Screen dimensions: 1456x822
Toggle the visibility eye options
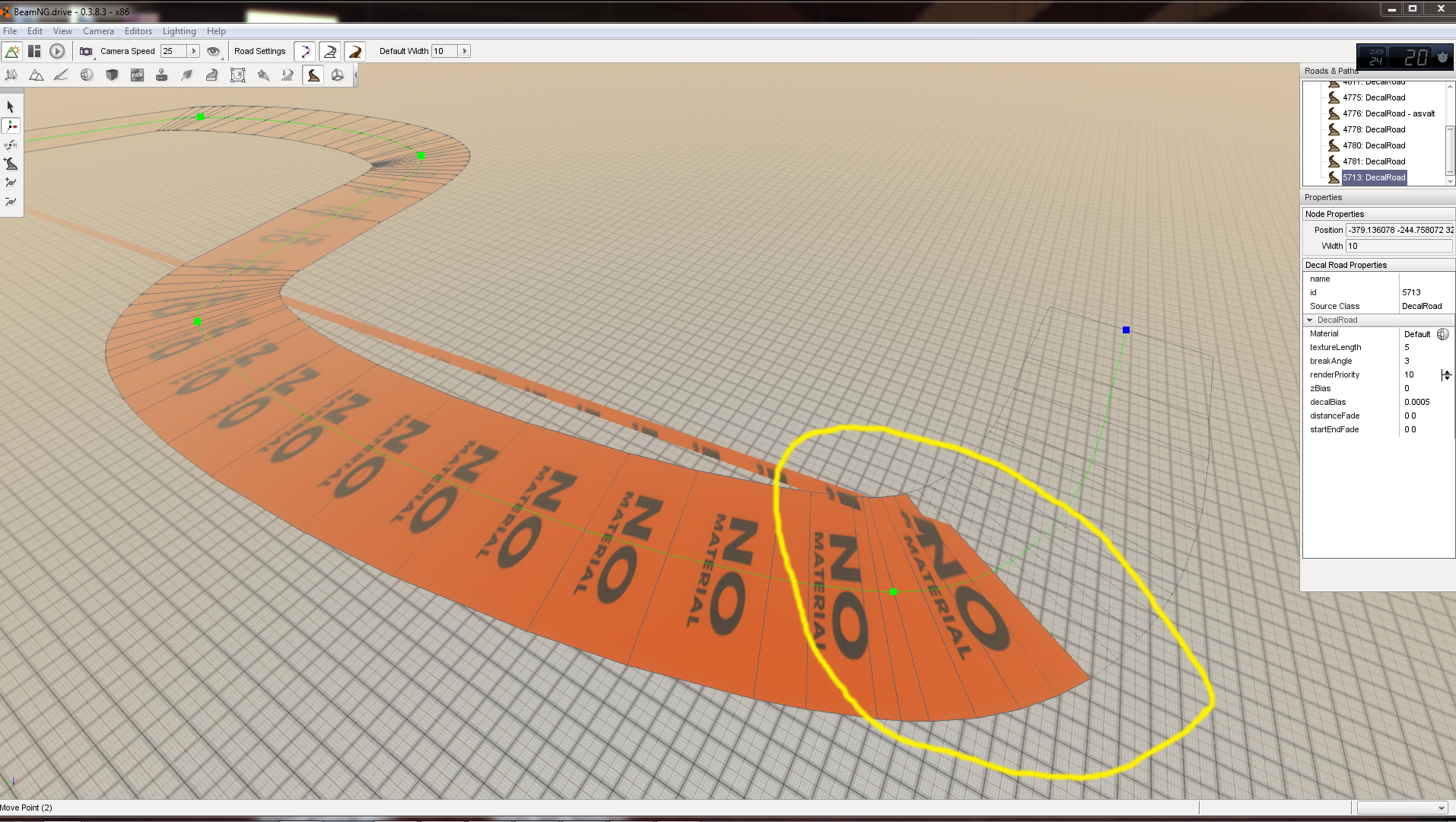(214, 51)
